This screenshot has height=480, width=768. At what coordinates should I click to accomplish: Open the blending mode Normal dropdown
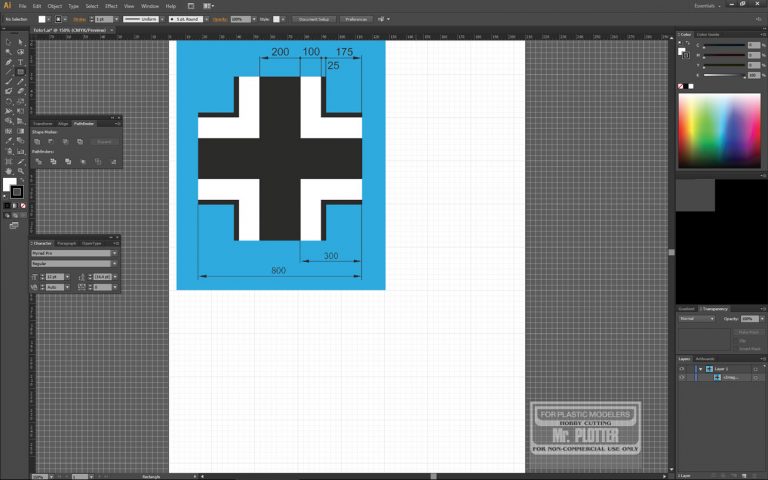[x=697, y=319]
